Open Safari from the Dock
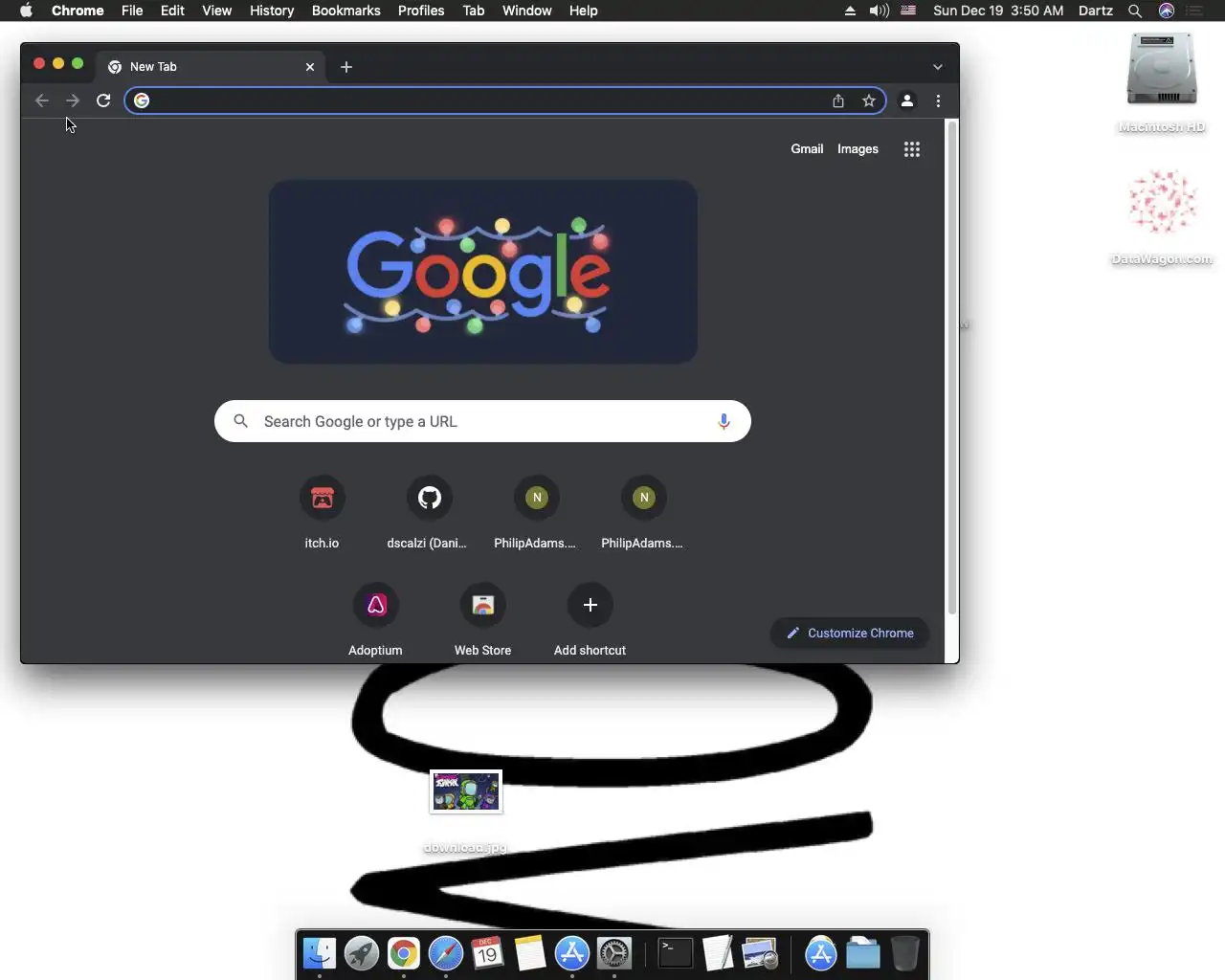The height and width of the screenshot is (980, 1225). [x=446, y=953]
